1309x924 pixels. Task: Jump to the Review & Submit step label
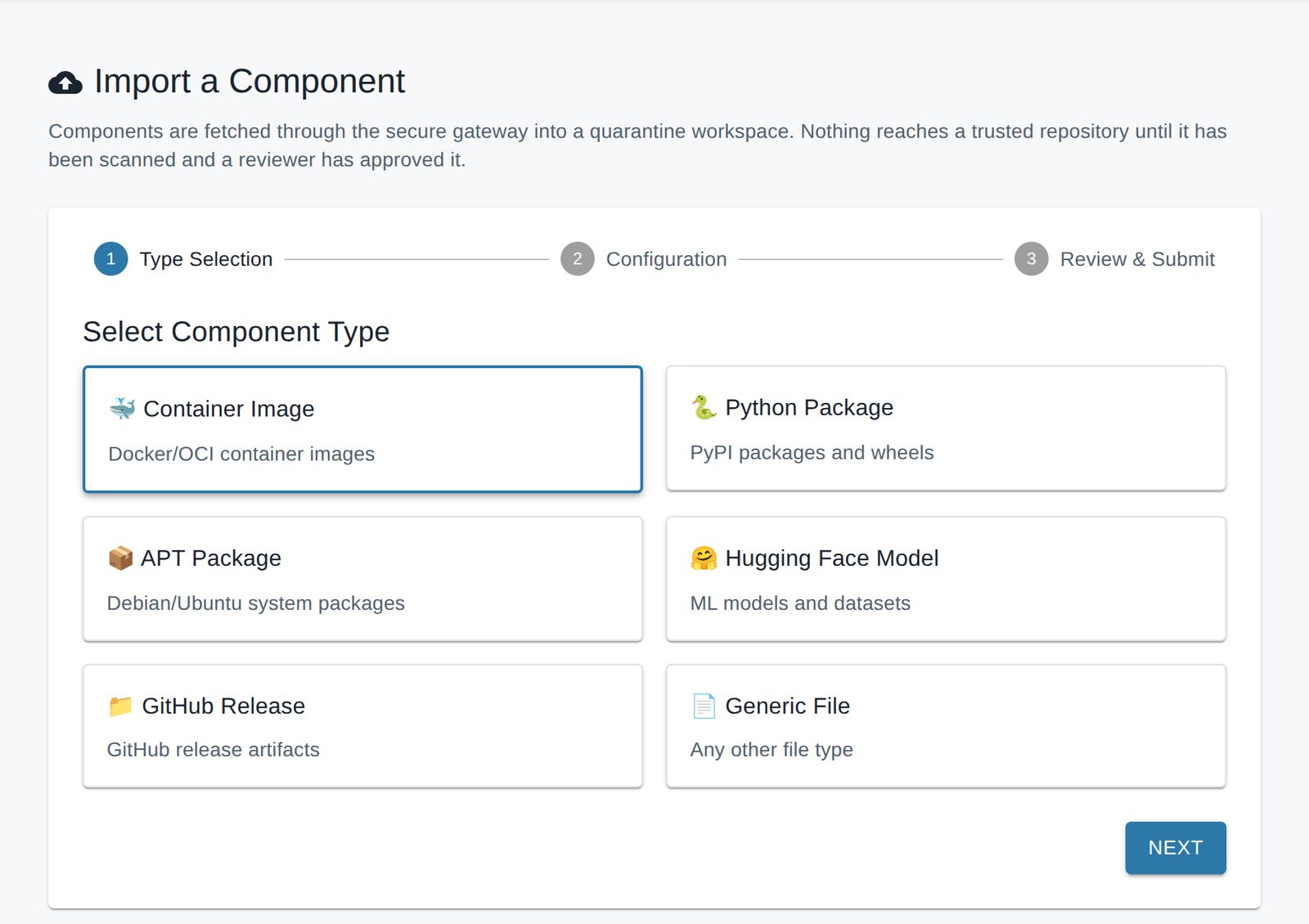click(x=1137, y=259)
